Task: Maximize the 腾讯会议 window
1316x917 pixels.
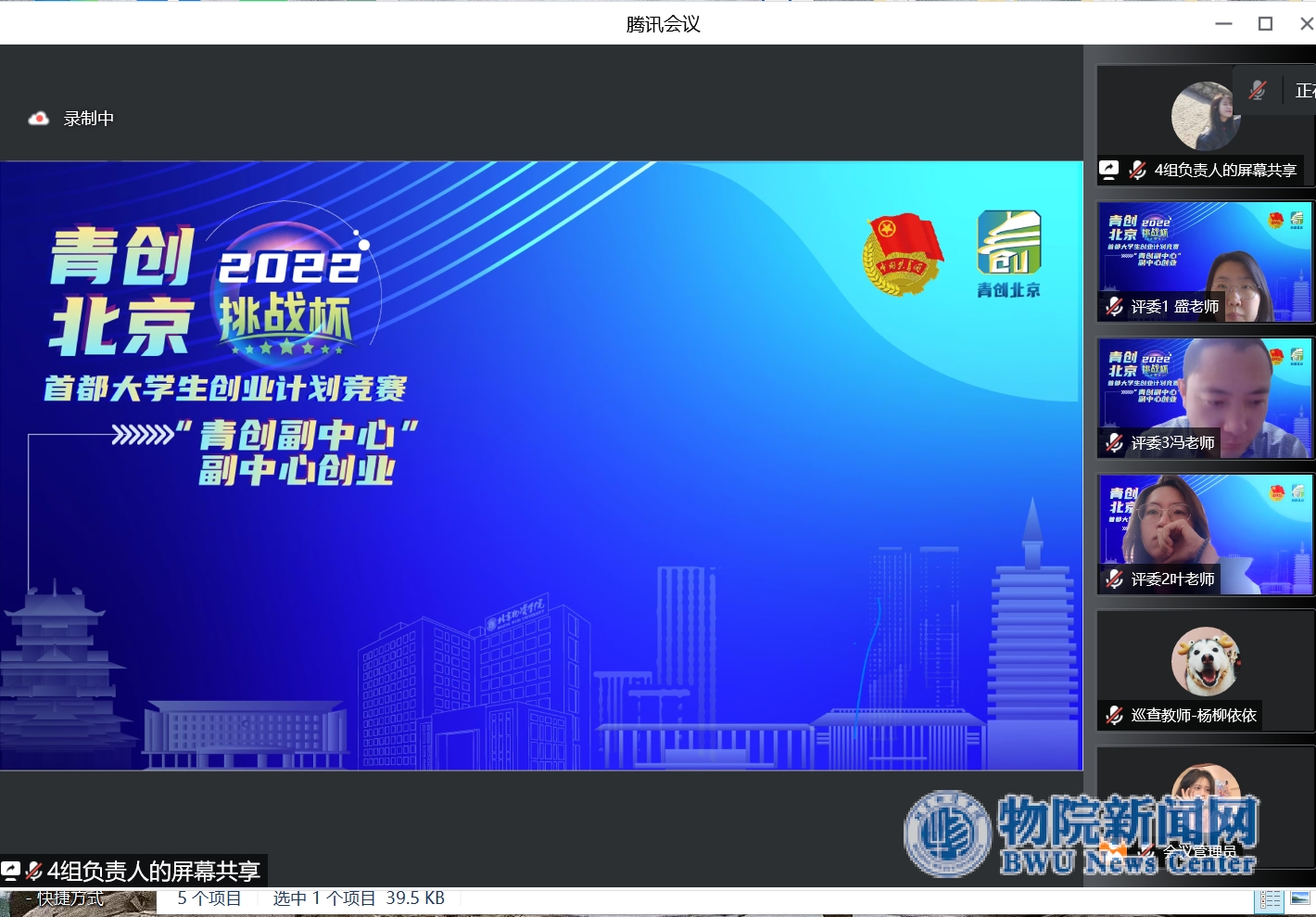Action: pos(1265,24)
